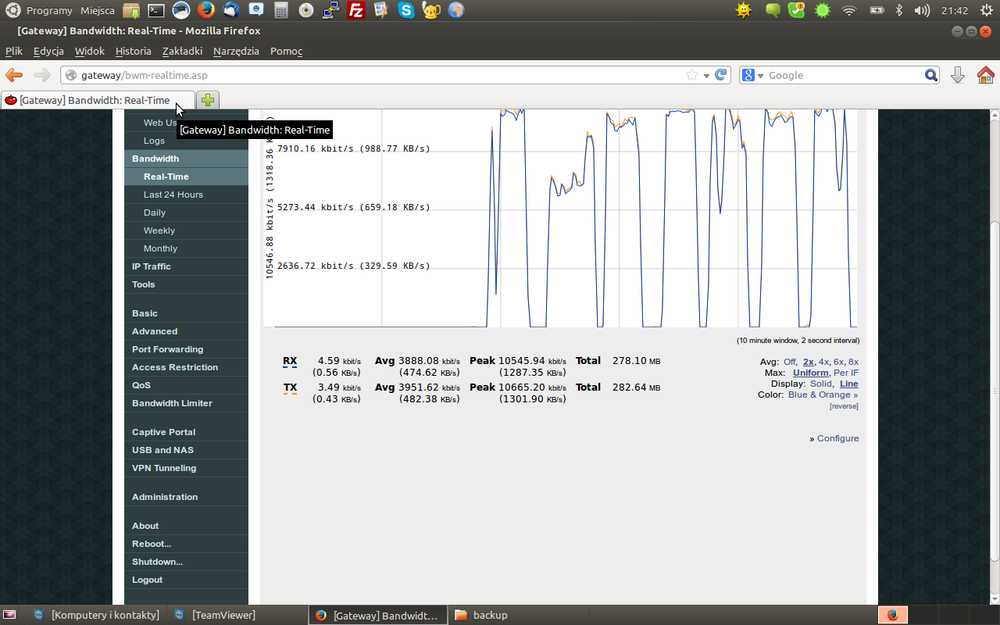1000x625 pixels.
Task: Open the Firefox downloads arrow
Action: (x=957, y=75)
